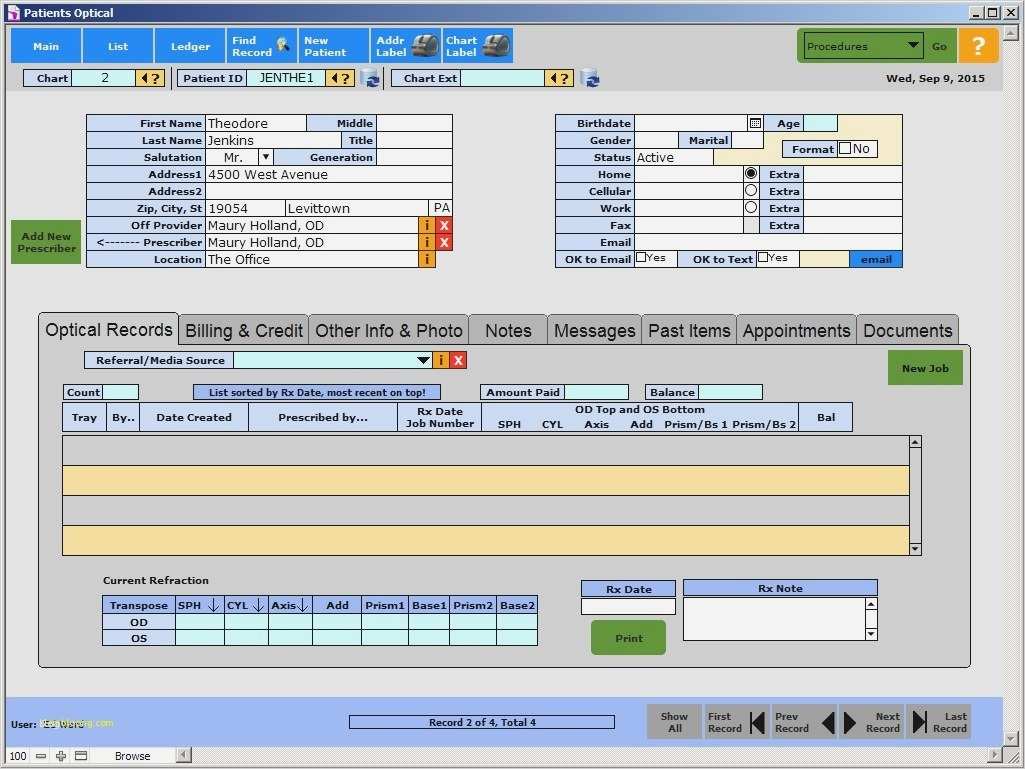The width and height of the screenshot is (1025, 769).
Task: Click the refresh icon beside Patient ID
Action: click(x=372, y=77)
